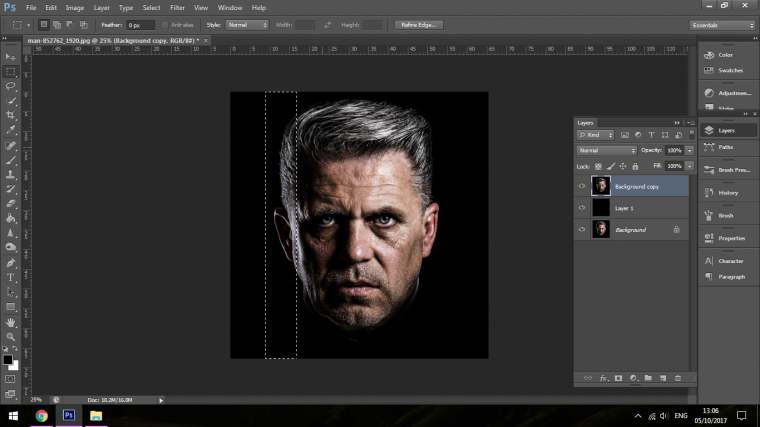Click the Feather input field

[140, 25]
